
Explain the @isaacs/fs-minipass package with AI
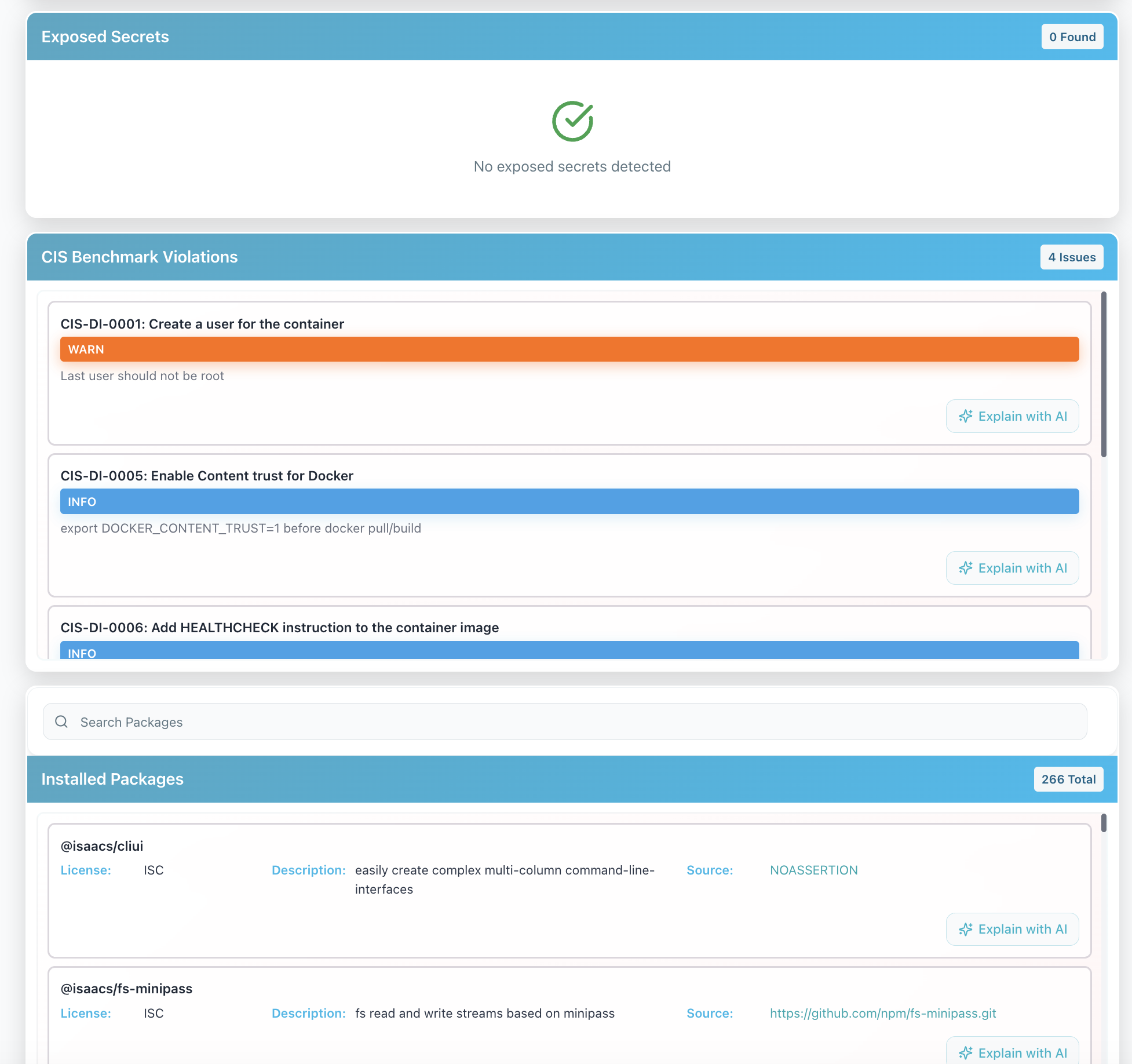coord(1012,1052)
